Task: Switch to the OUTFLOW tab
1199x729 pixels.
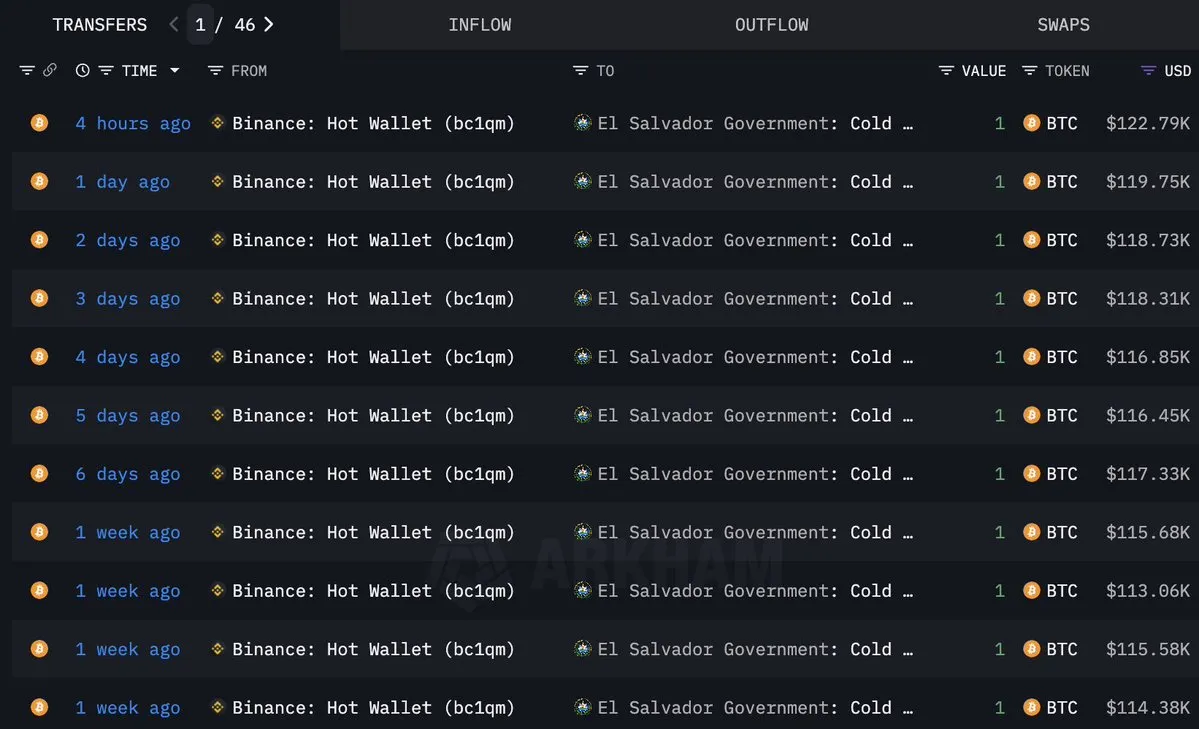Action: point(772,24)
